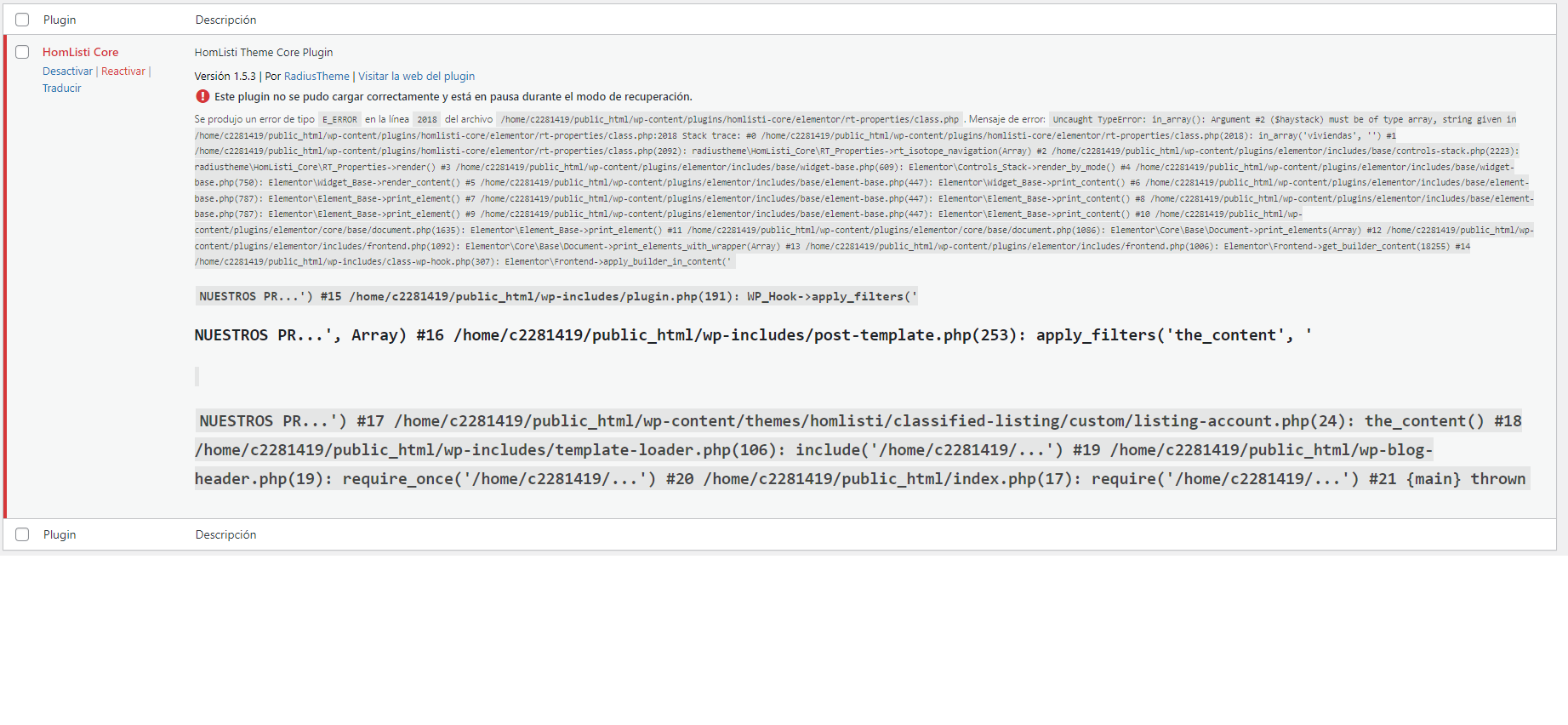Click the '#16 ... post-template.php(253)' trace line
1568x725 pixels.
pos(753,335)
